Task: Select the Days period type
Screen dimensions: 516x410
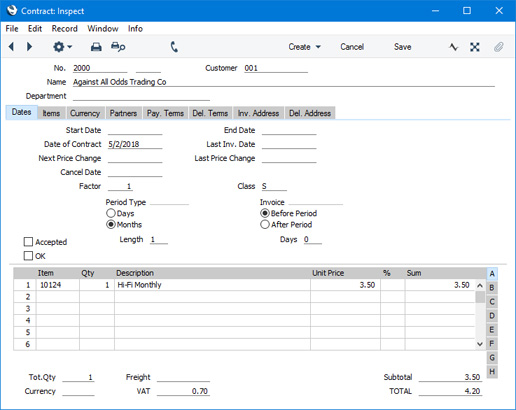Action: pyautogui.click(x=111, y=213)
